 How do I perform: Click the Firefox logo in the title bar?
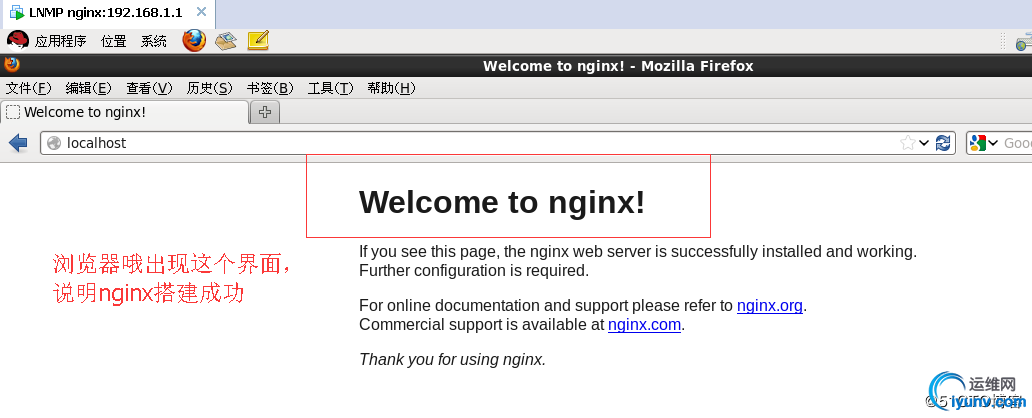click(12, 65)
